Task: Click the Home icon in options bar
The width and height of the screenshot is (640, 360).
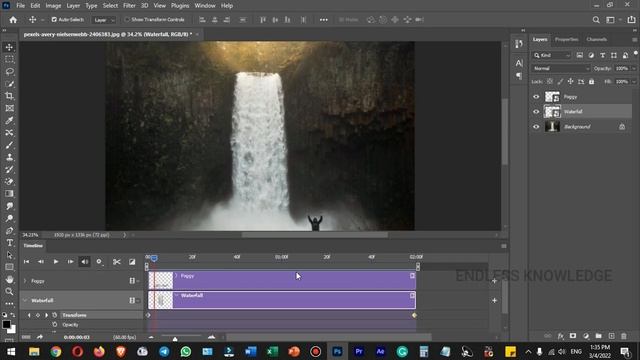Action: (13, 20)
